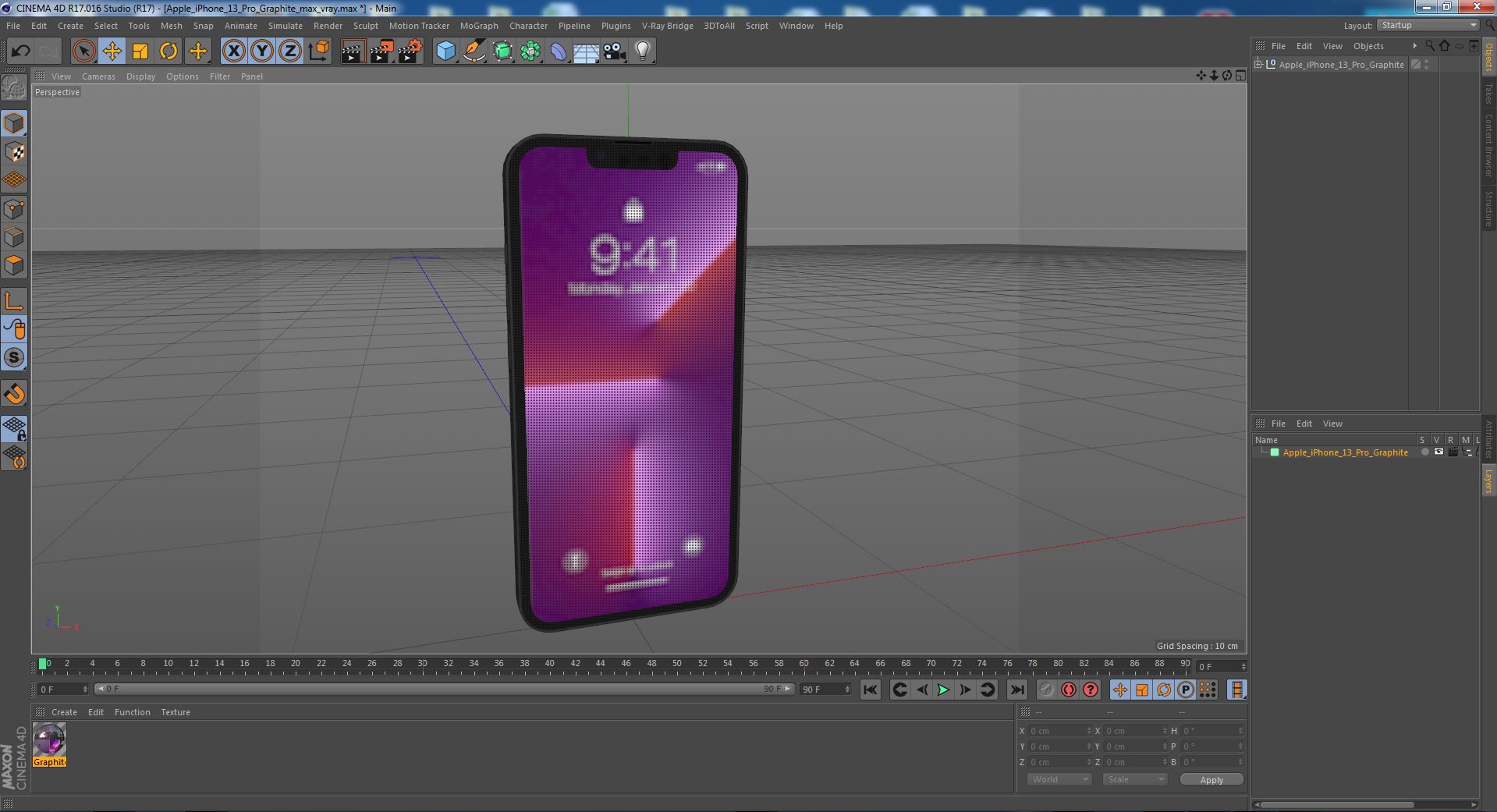
Task: Toggle Z-axis lock
Action: [290, 51]
